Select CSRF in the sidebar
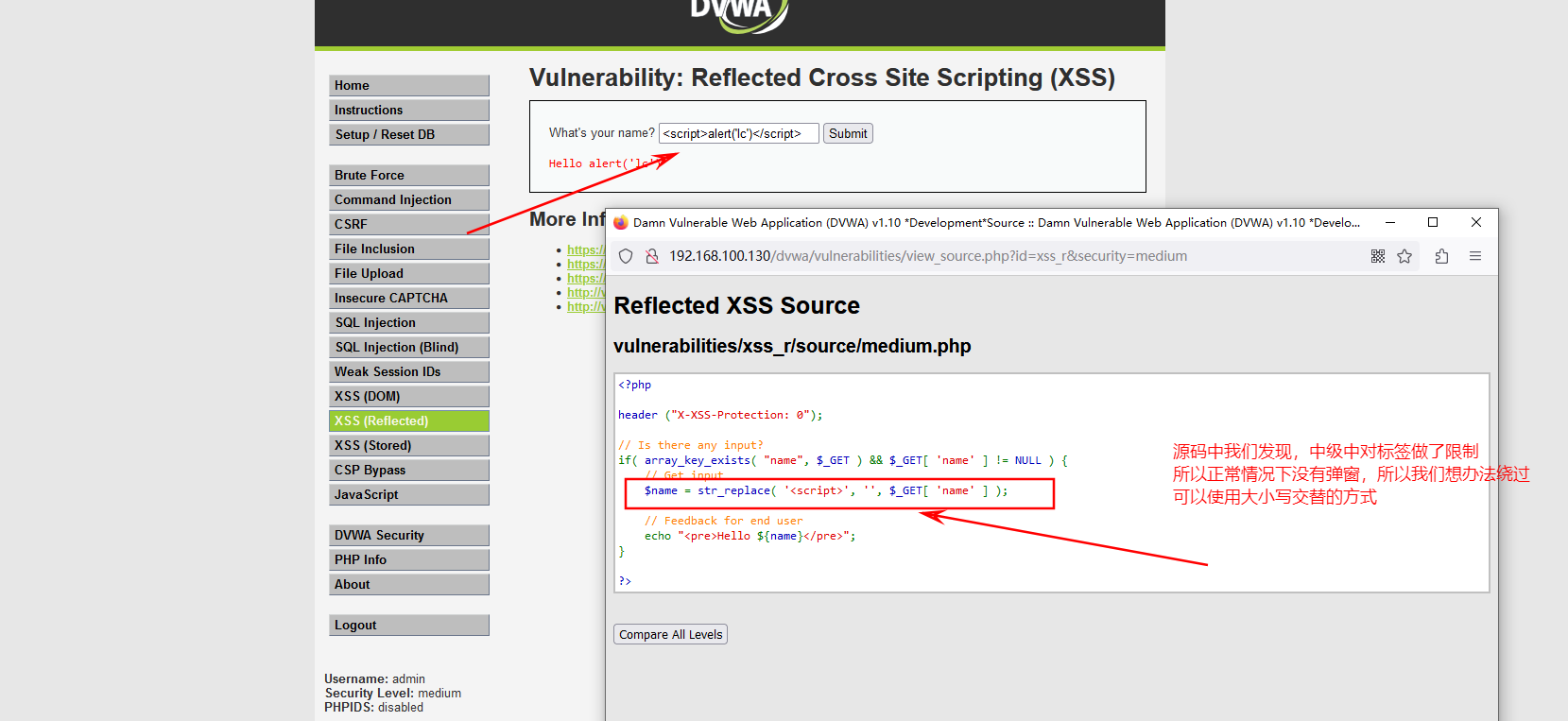 pyautogui.click(x=409, y=224)
